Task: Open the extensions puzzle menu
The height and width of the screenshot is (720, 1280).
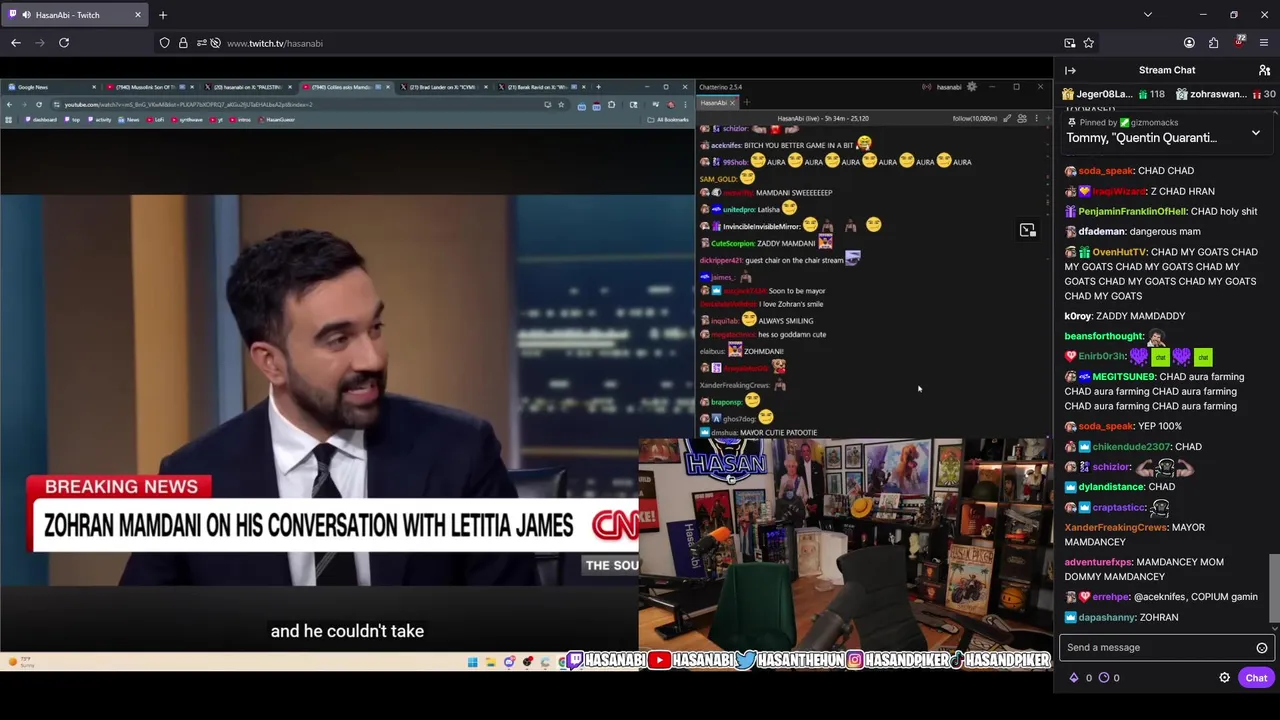Action: click(1214, 43)
